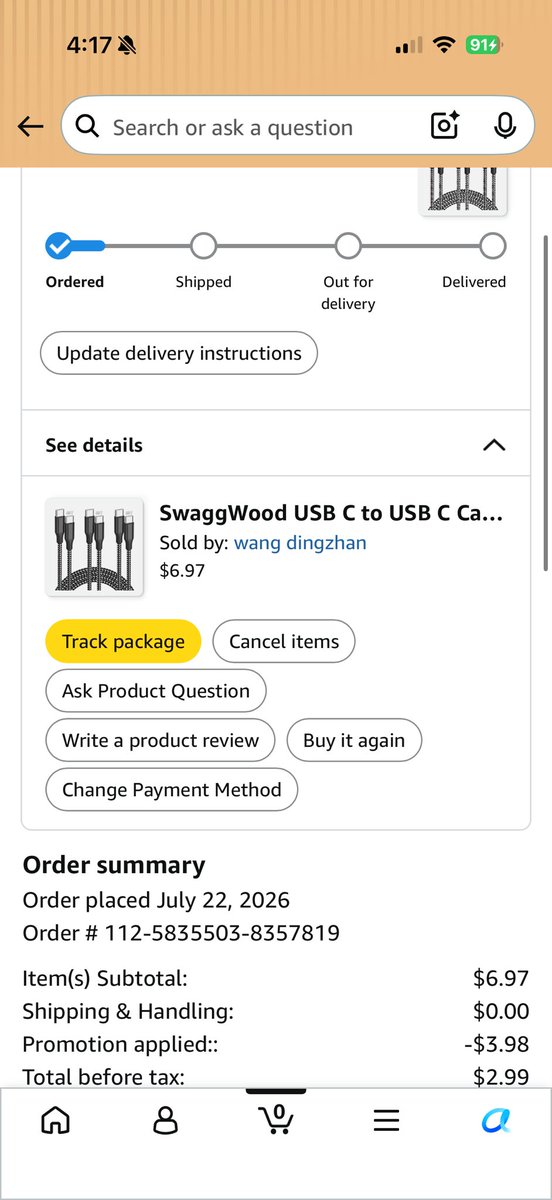Open camera lens search icon
Image resolution: width=552 pixels, height=1200 pixels.
[x=444, y=126]
